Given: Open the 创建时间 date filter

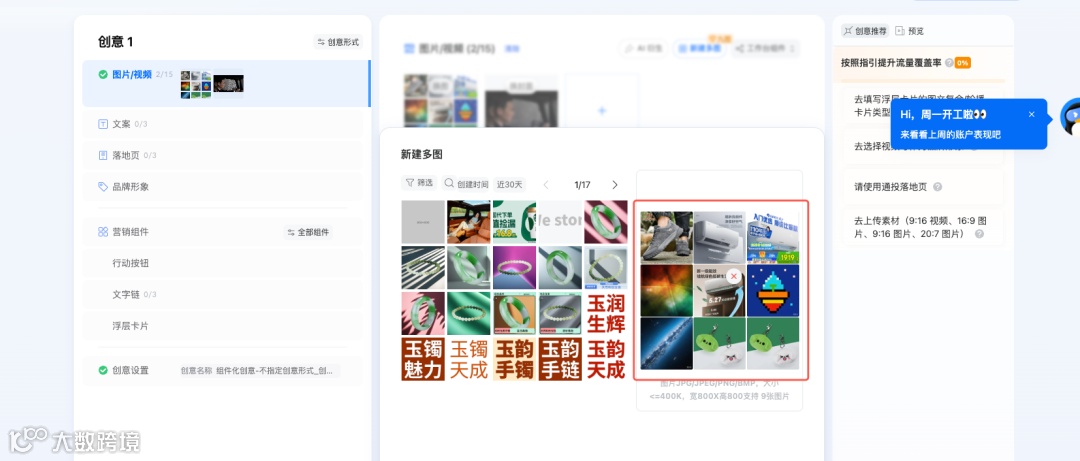Looking at the screenshot, I should [472, 184].
